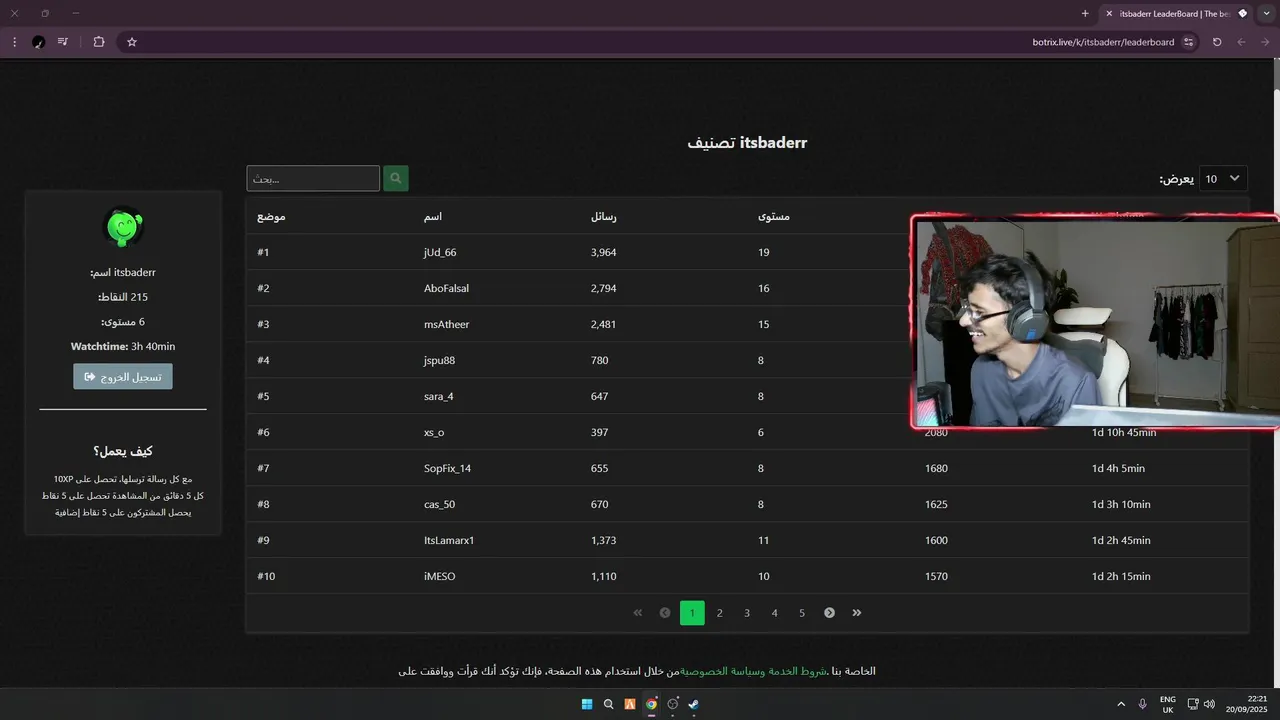This screenshot has width=1280, height=720.
Task: Click the green search magnifier button
Action: click(396, 178)
